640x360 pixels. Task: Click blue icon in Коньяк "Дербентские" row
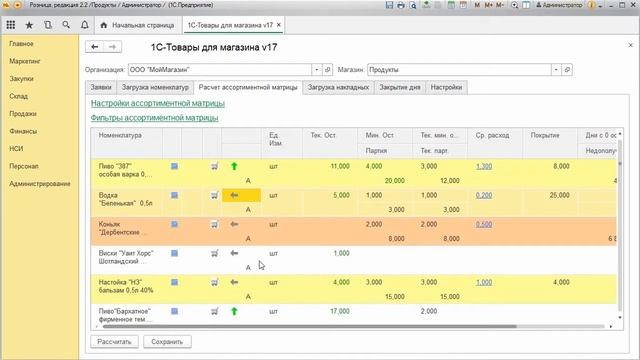click(174, 224)
